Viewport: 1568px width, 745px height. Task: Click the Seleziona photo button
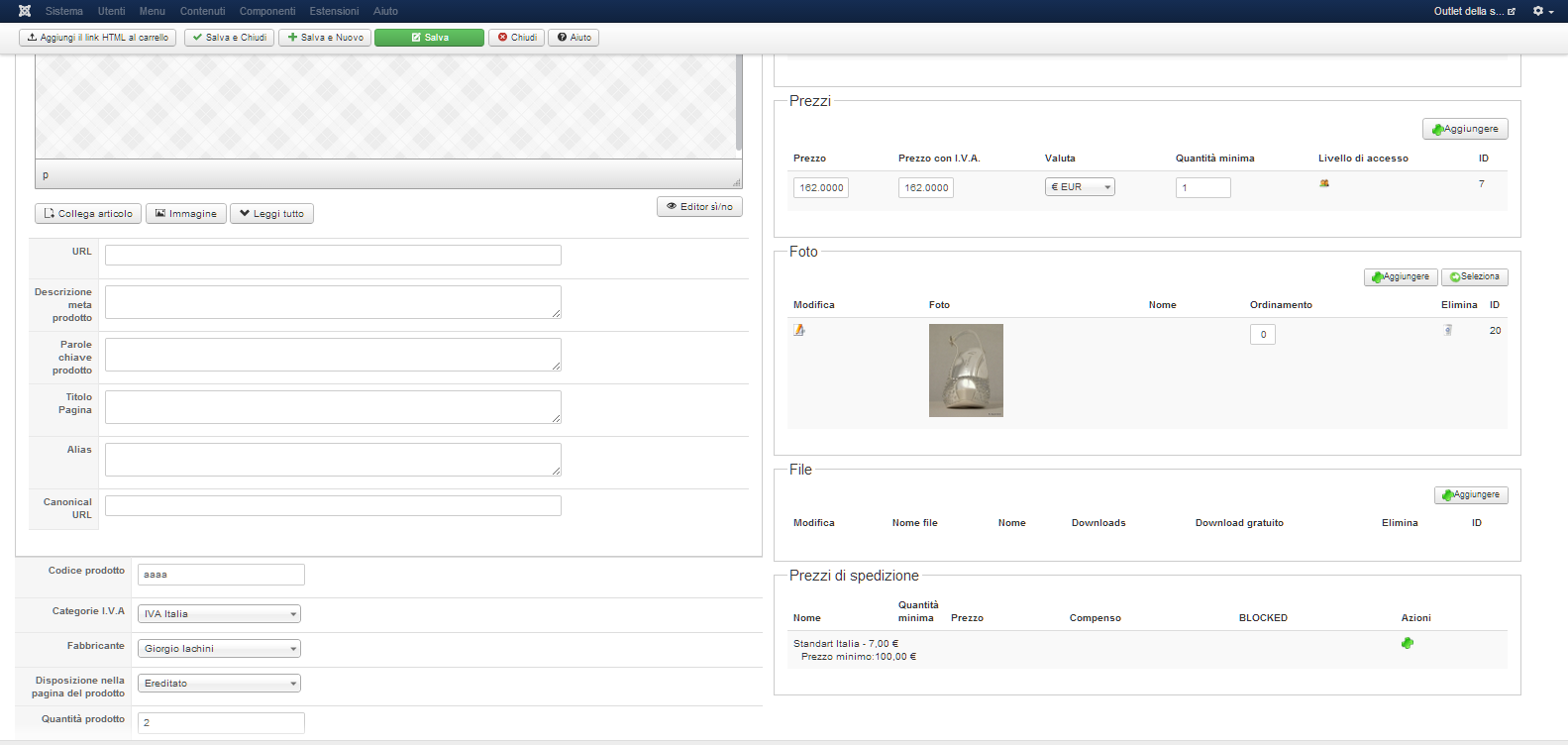pos(1475,277)
